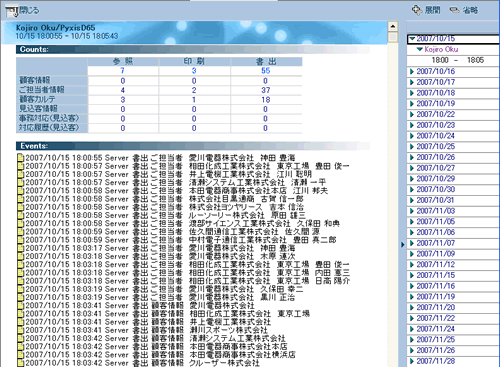The height and width of the screenshot is (367, 500).
Task: Select the 2007/11/15 tree entry
Action: pos(436,275)
